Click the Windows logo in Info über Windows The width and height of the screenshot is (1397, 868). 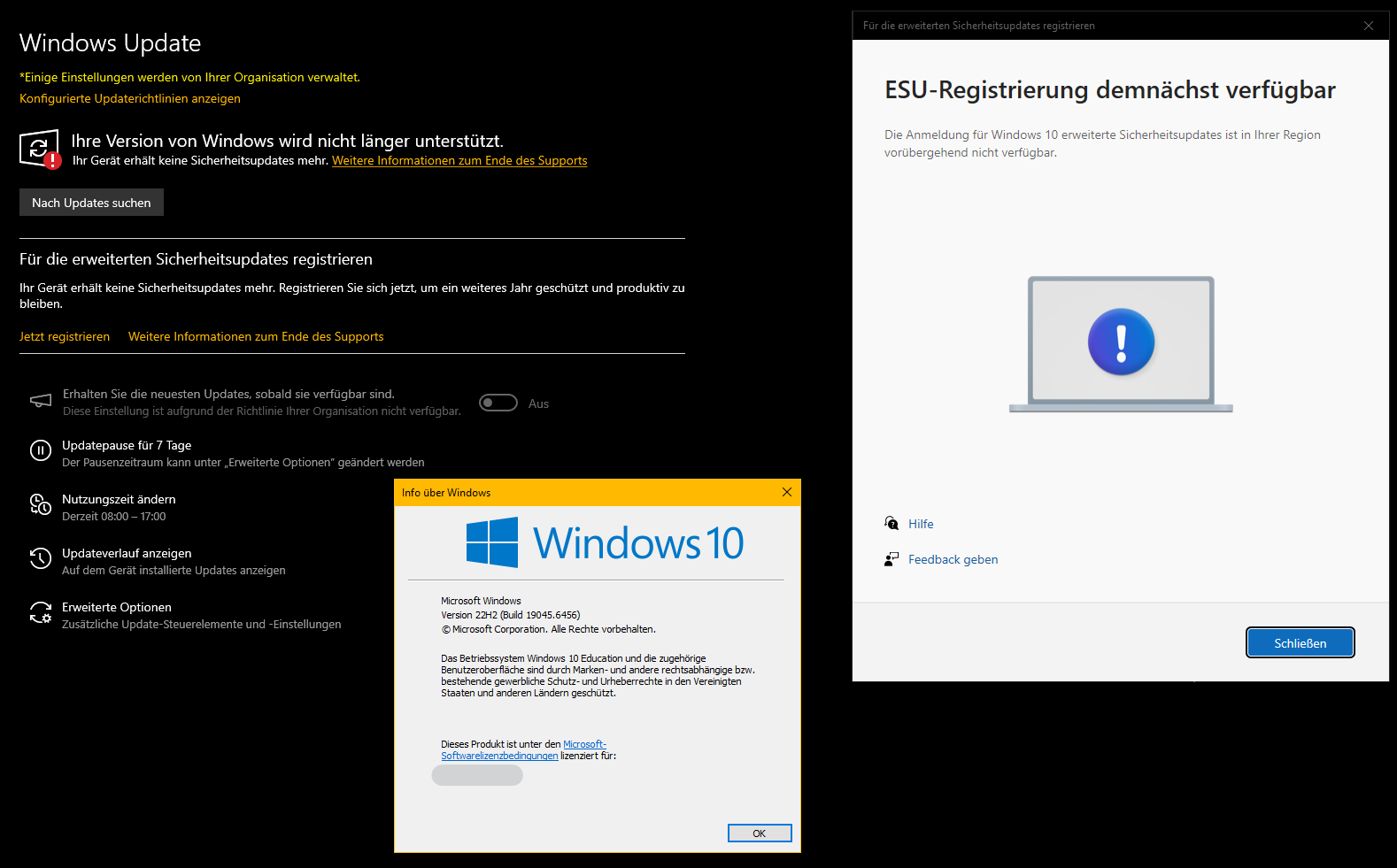tap(492, 542)
